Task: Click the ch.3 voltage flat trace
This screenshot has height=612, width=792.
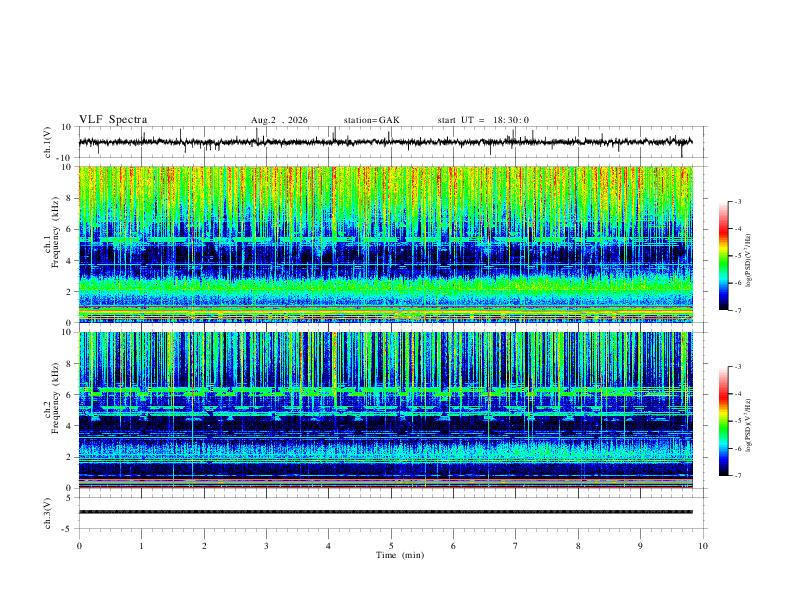Action: point(385,512)
